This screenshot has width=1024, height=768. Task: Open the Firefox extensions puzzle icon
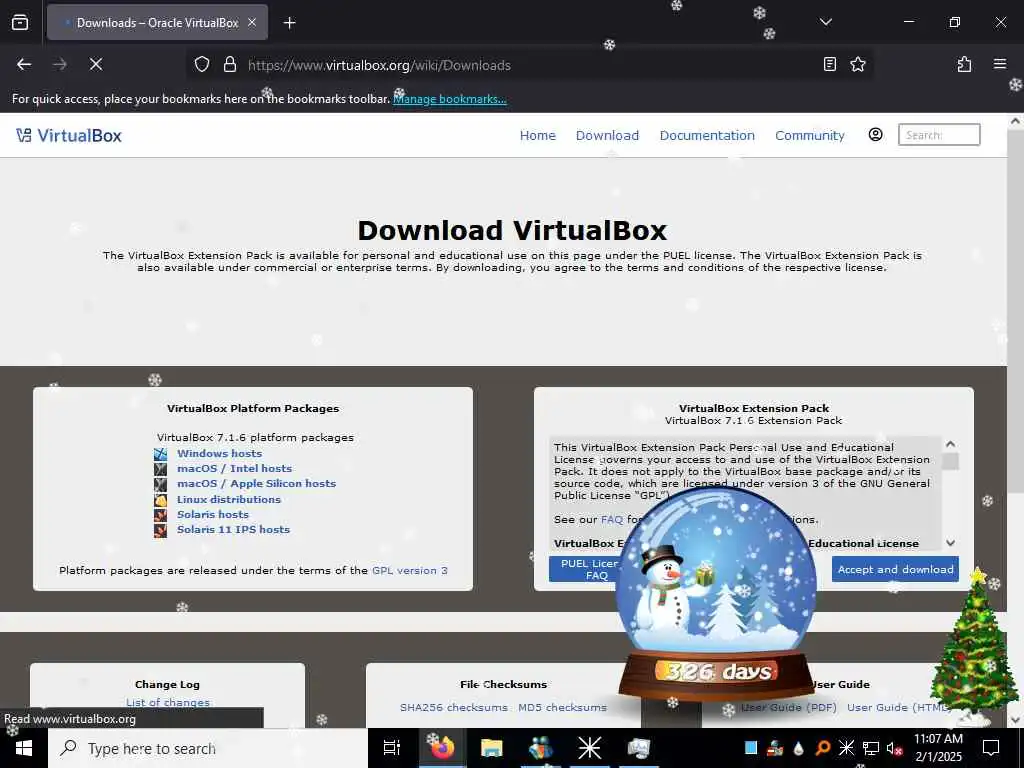(964, 64)
